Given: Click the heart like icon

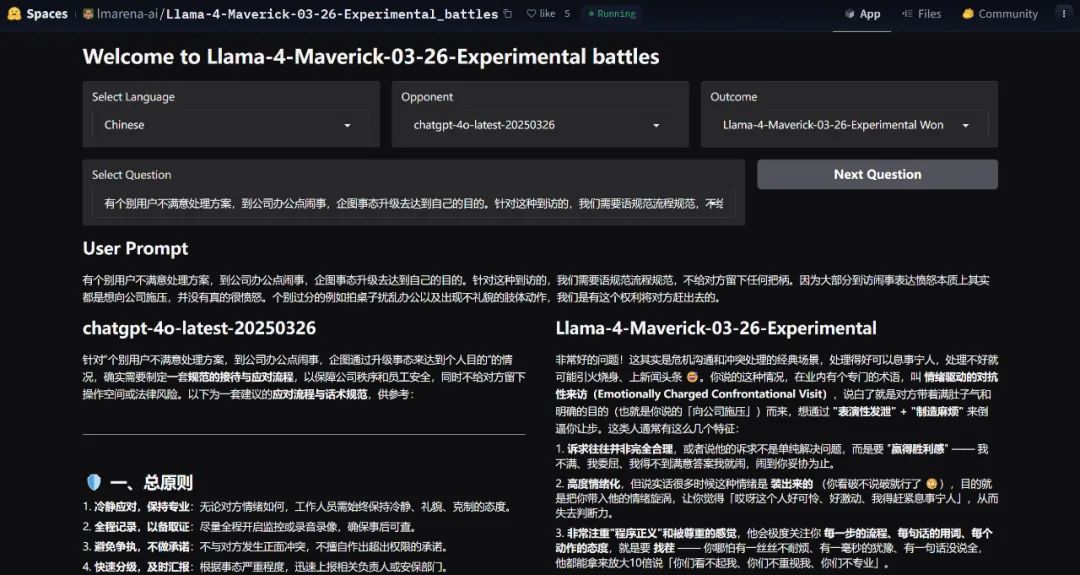Looking at the screenshot, I should click(531, 14).
